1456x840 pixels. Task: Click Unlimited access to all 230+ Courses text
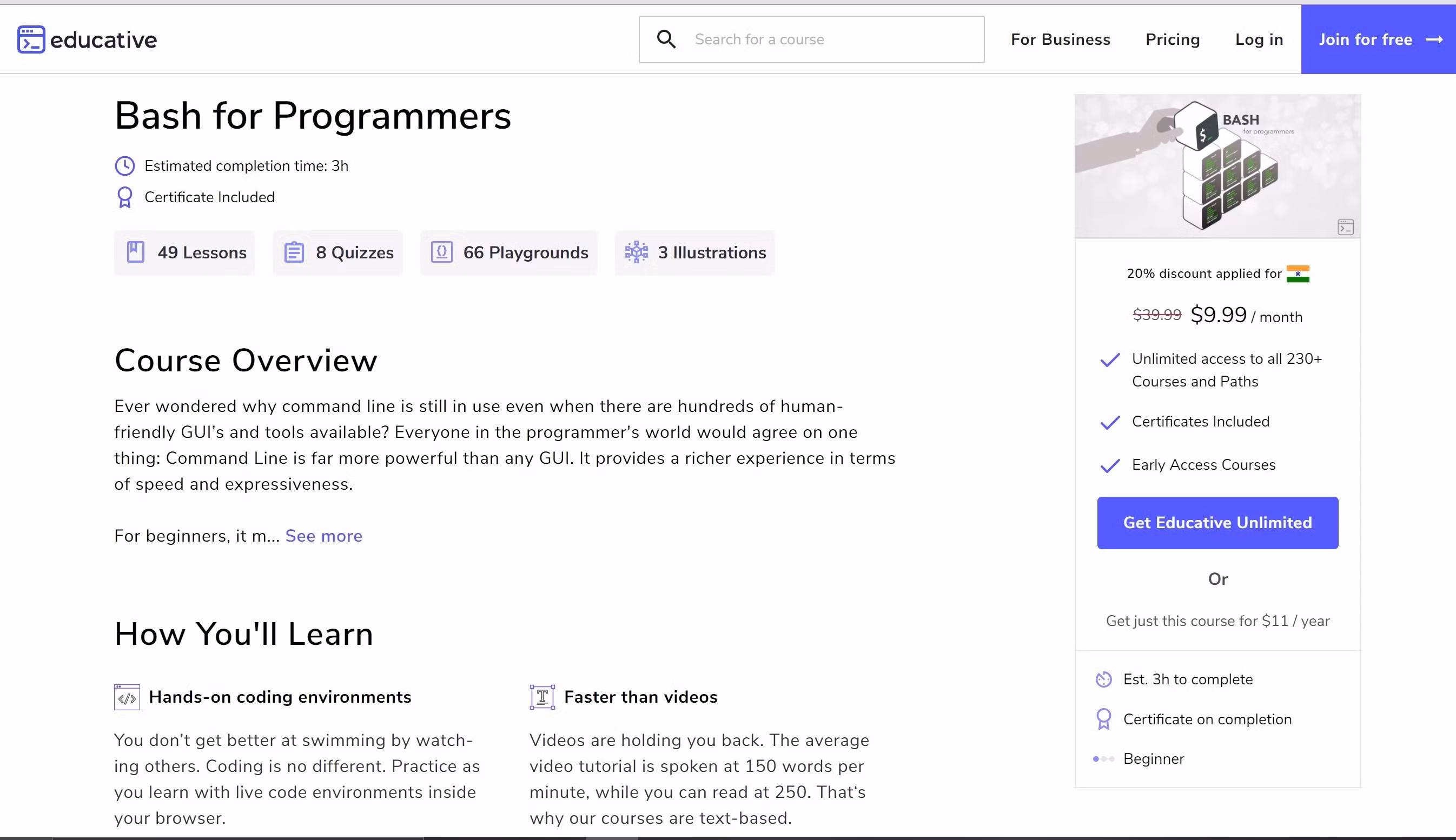point(1226,370)
